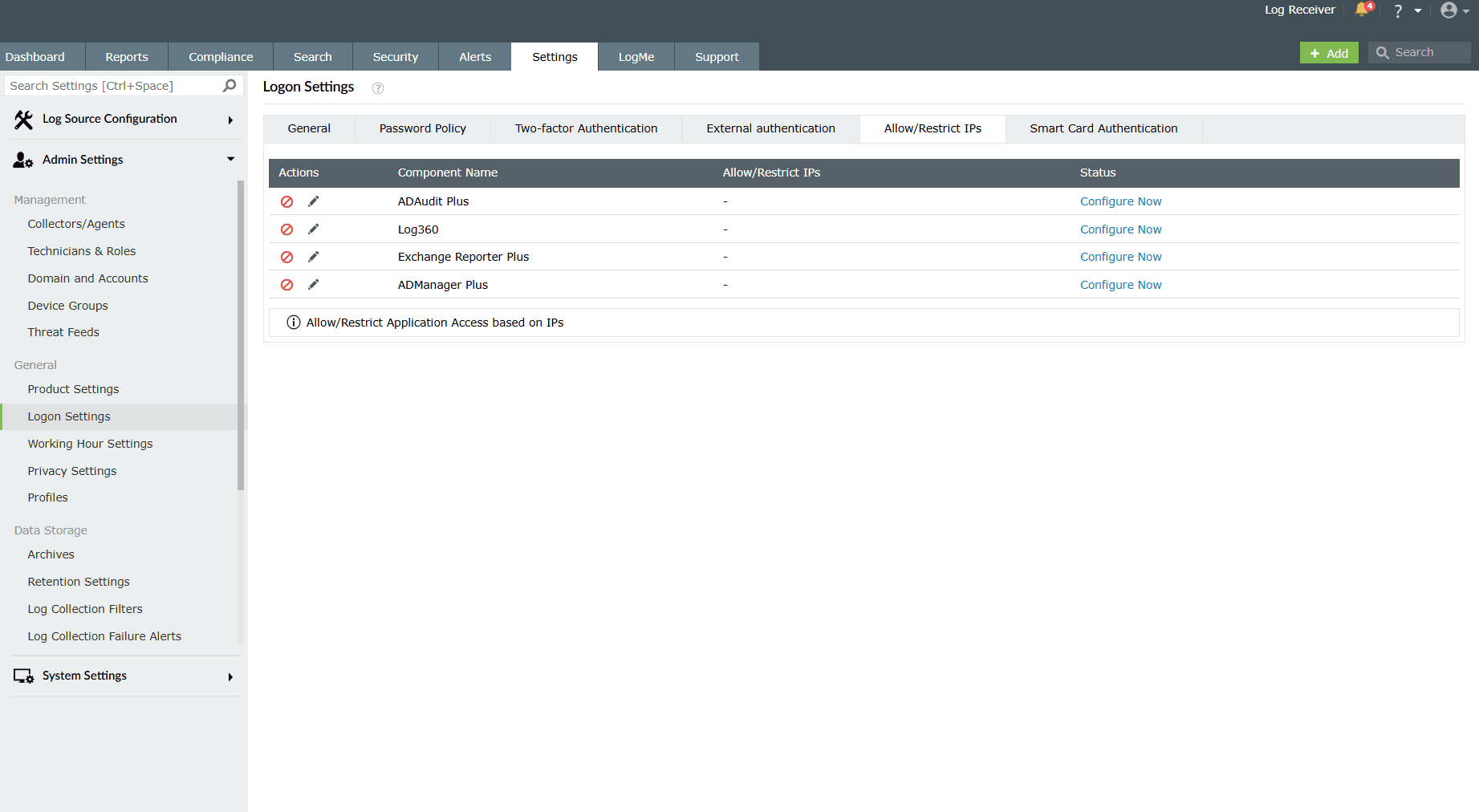The width and height of the screenshot is (1479, 812).
Task: Click the System Settings monitor icon
Action: (22, 676)
